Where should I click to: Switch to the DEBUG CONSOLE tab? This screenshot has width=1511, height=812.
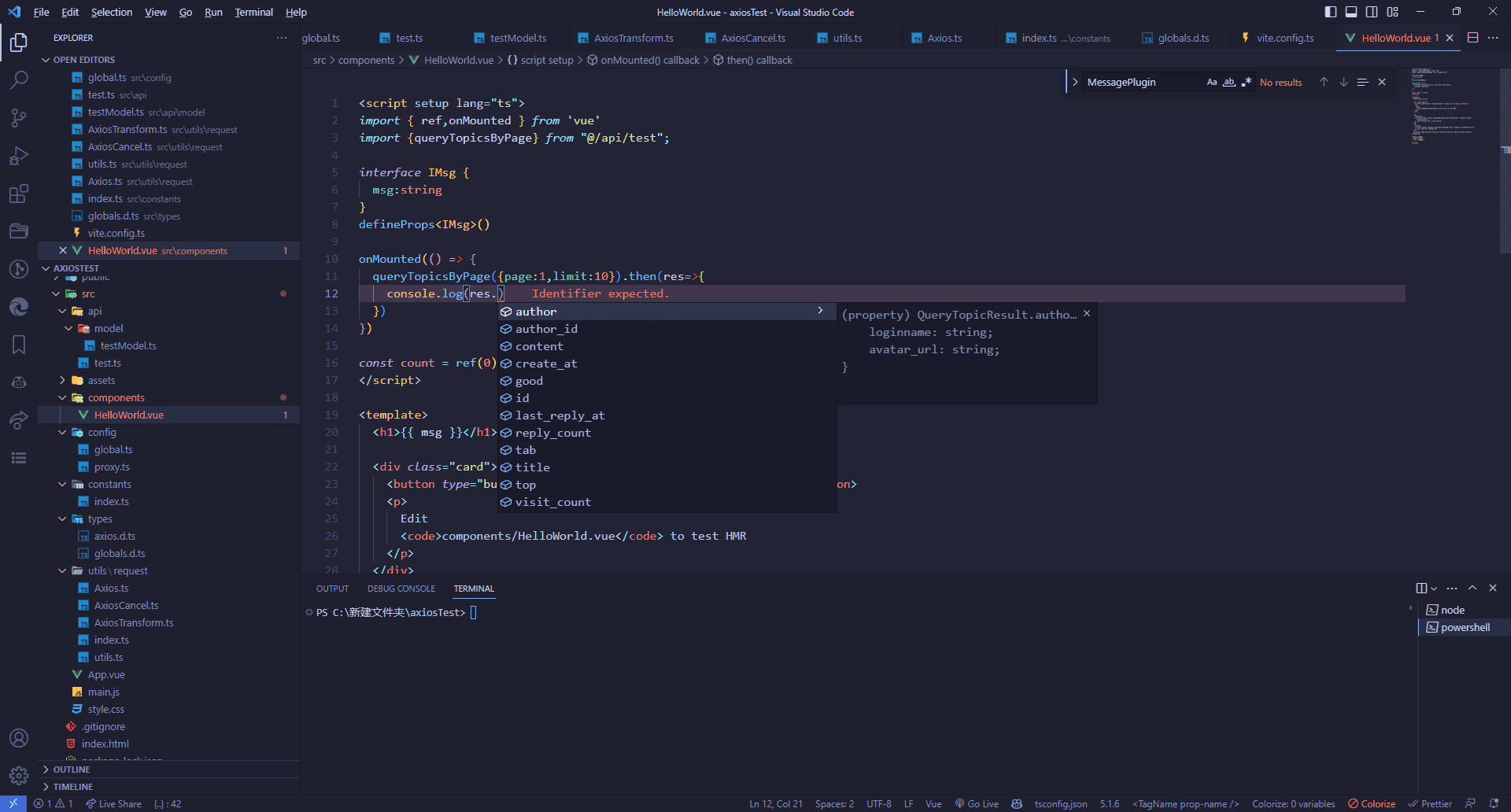(401, 589)
